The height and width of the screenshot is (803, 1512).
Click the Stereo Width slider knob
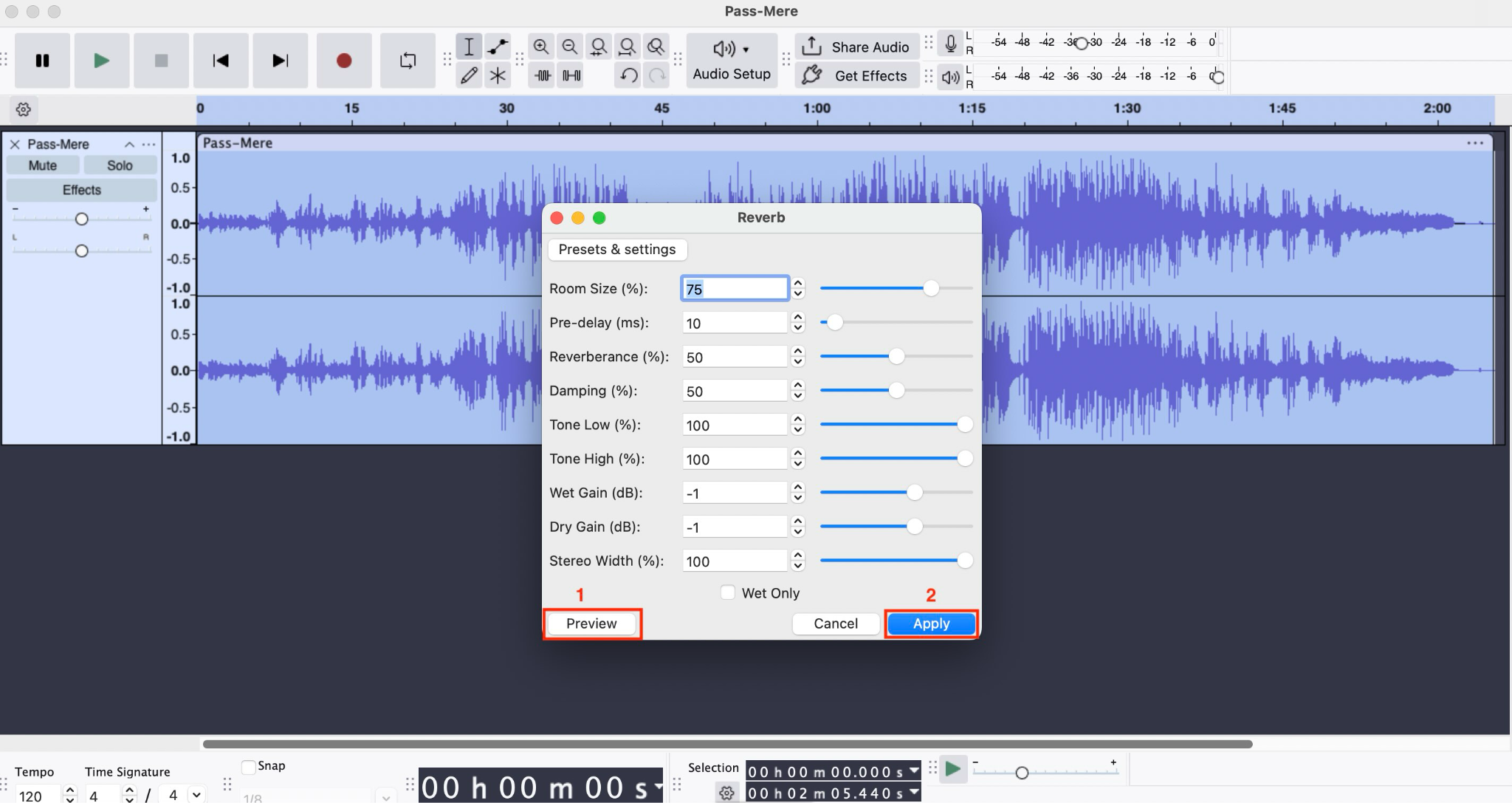click(x=964, y=560)
